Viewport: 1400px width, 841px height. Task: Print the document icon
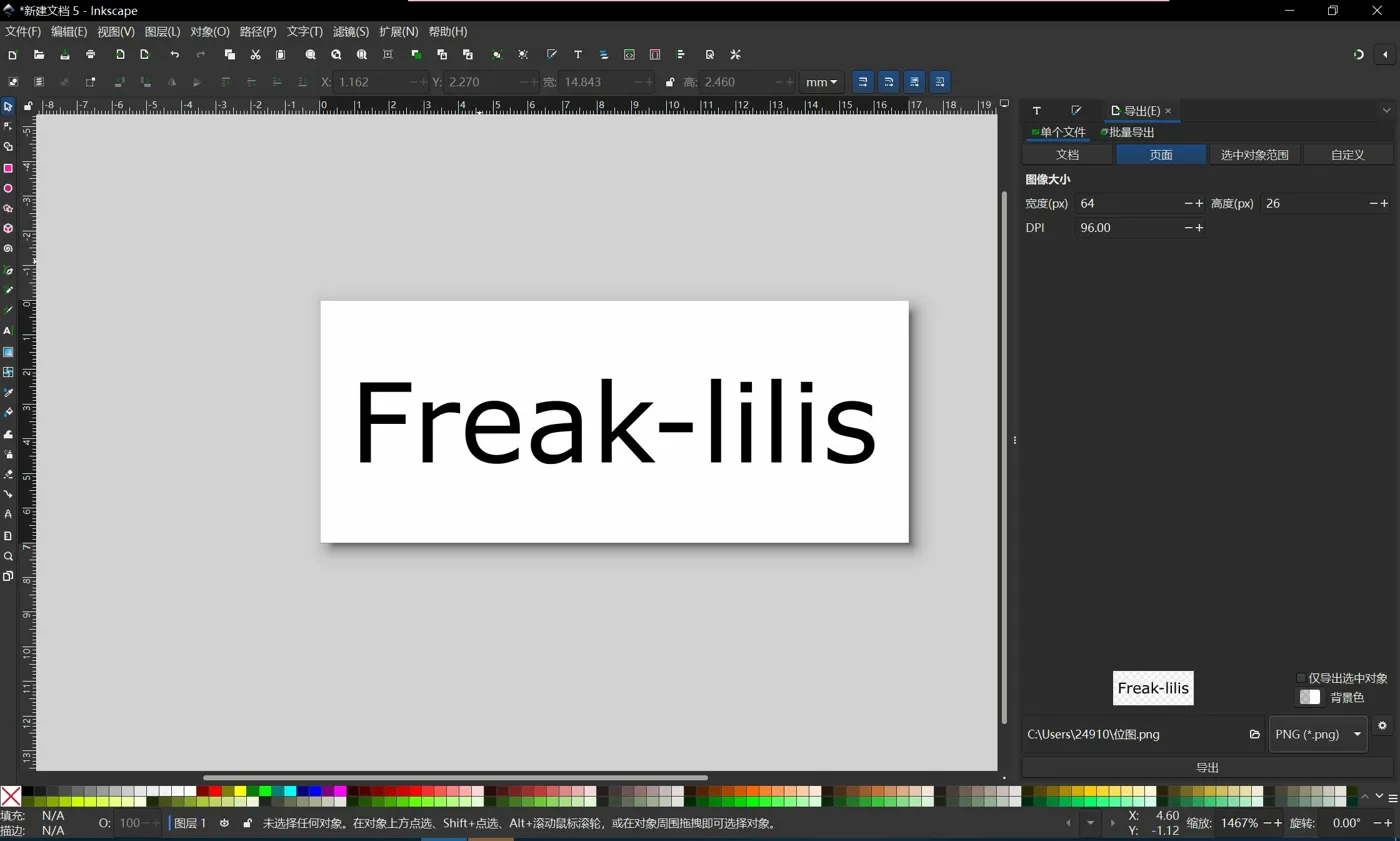point(91,54)
